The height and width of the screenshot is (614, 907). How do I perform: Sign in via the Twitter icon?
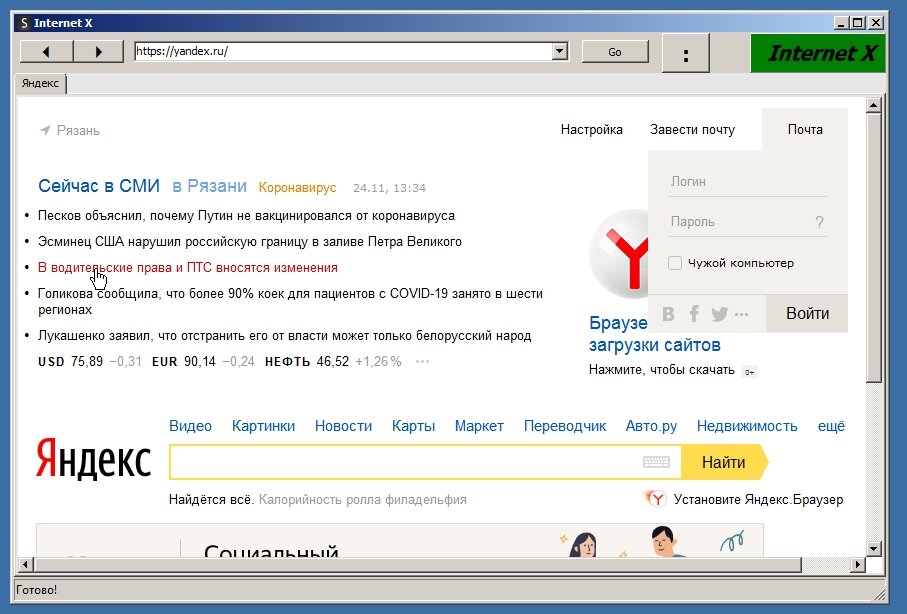pyautogui.click(x=719, y=313)
